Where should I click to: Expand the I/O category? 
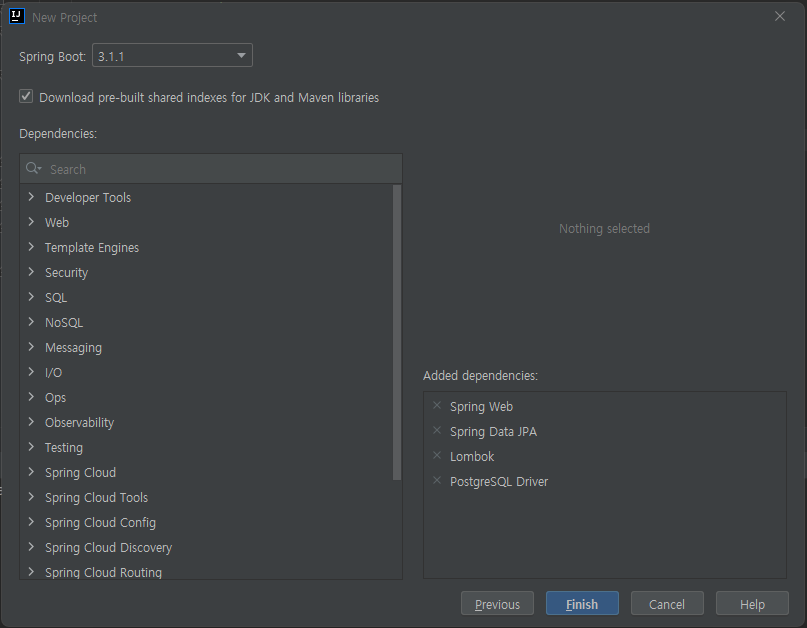pyautogui.click(x=31, y=372)
